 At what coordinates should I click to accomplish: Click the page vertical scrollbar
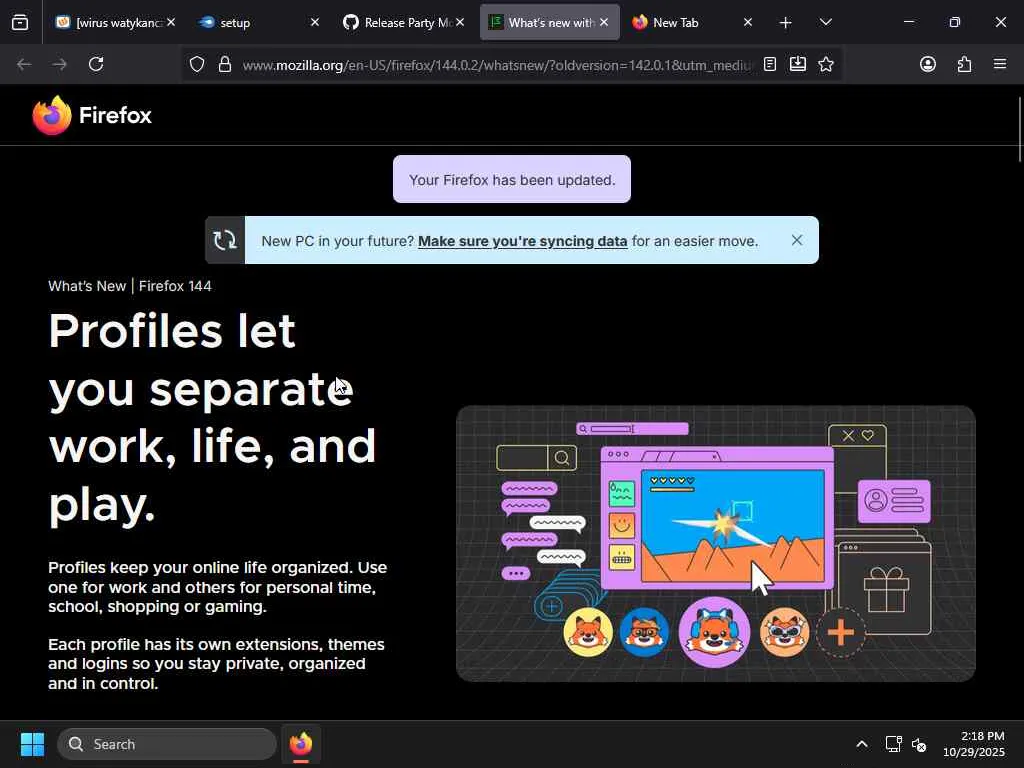coord(1019,129)
